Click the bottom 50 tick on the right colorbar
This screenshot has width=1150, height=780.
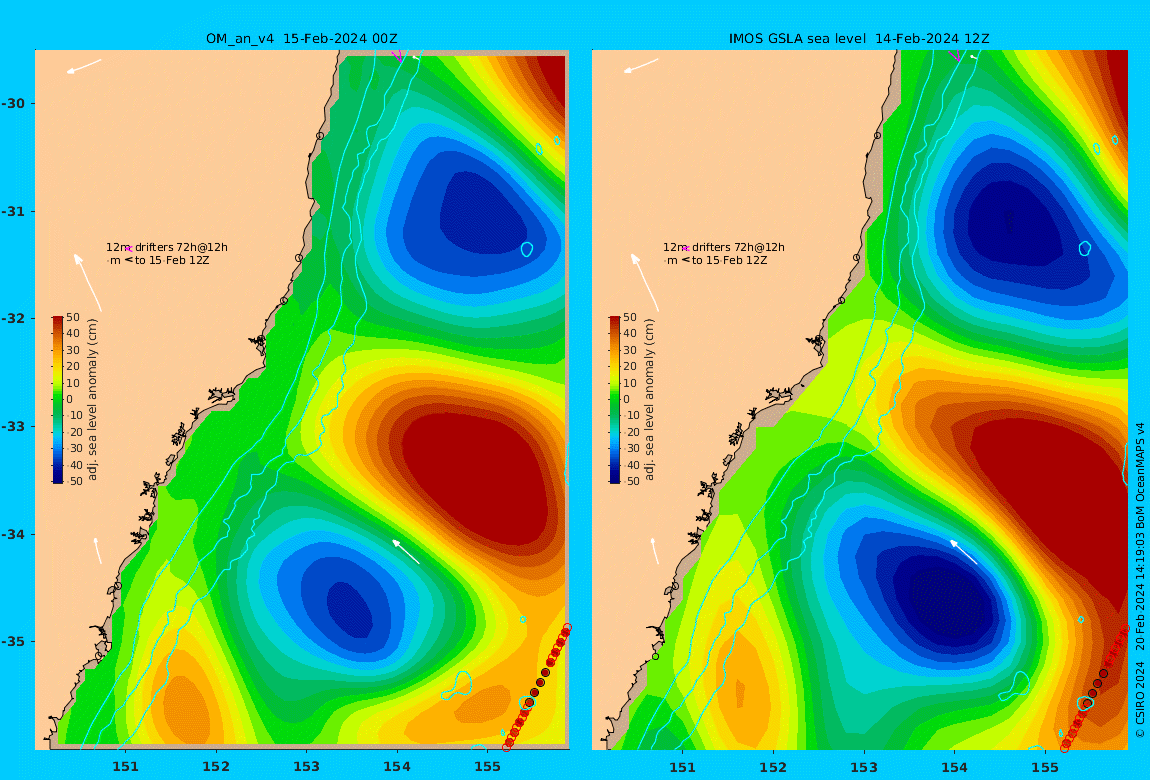tap(630, 481)
